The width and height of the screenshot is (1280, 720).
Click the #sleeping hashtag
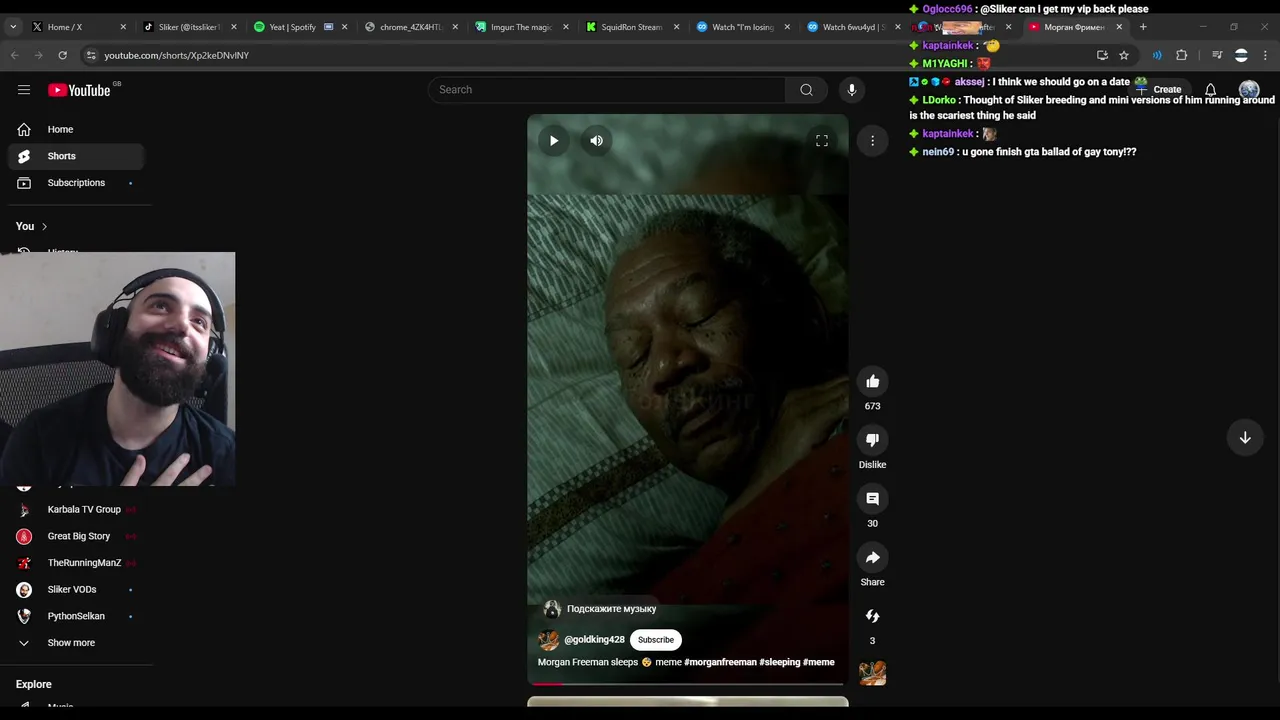tap(780, 662)
